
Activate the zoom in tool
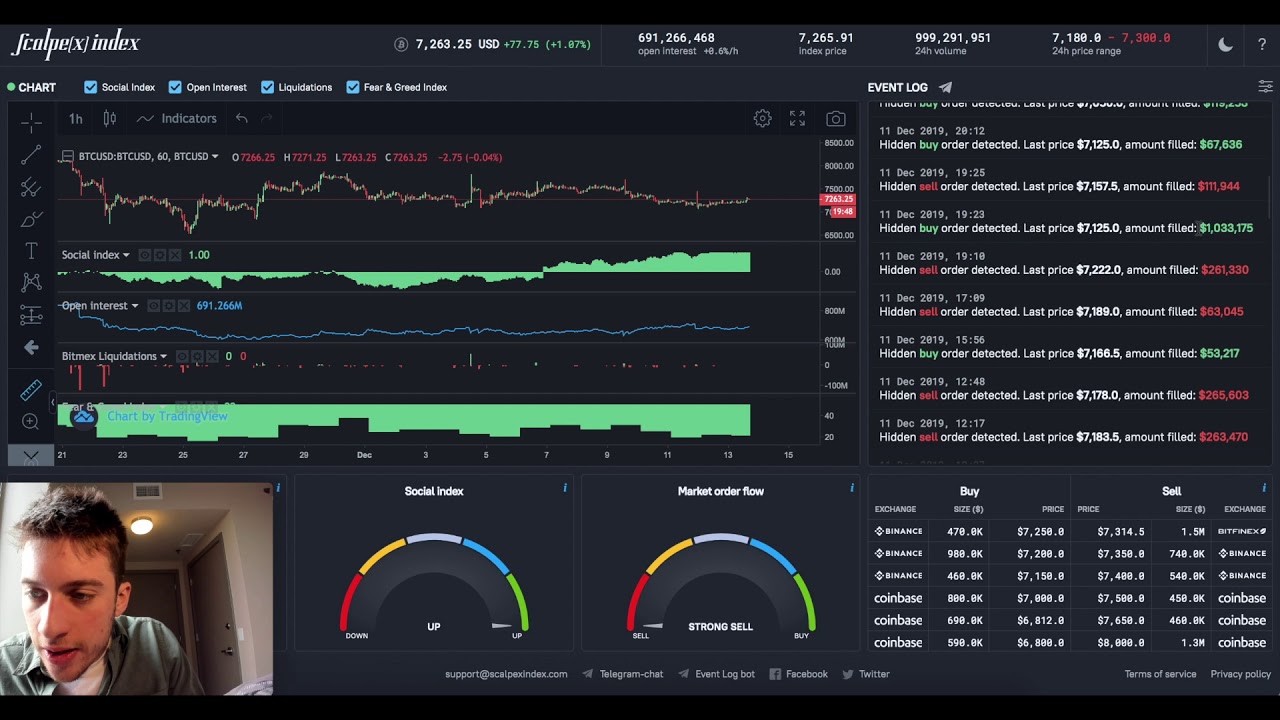[x=31, y=422]
